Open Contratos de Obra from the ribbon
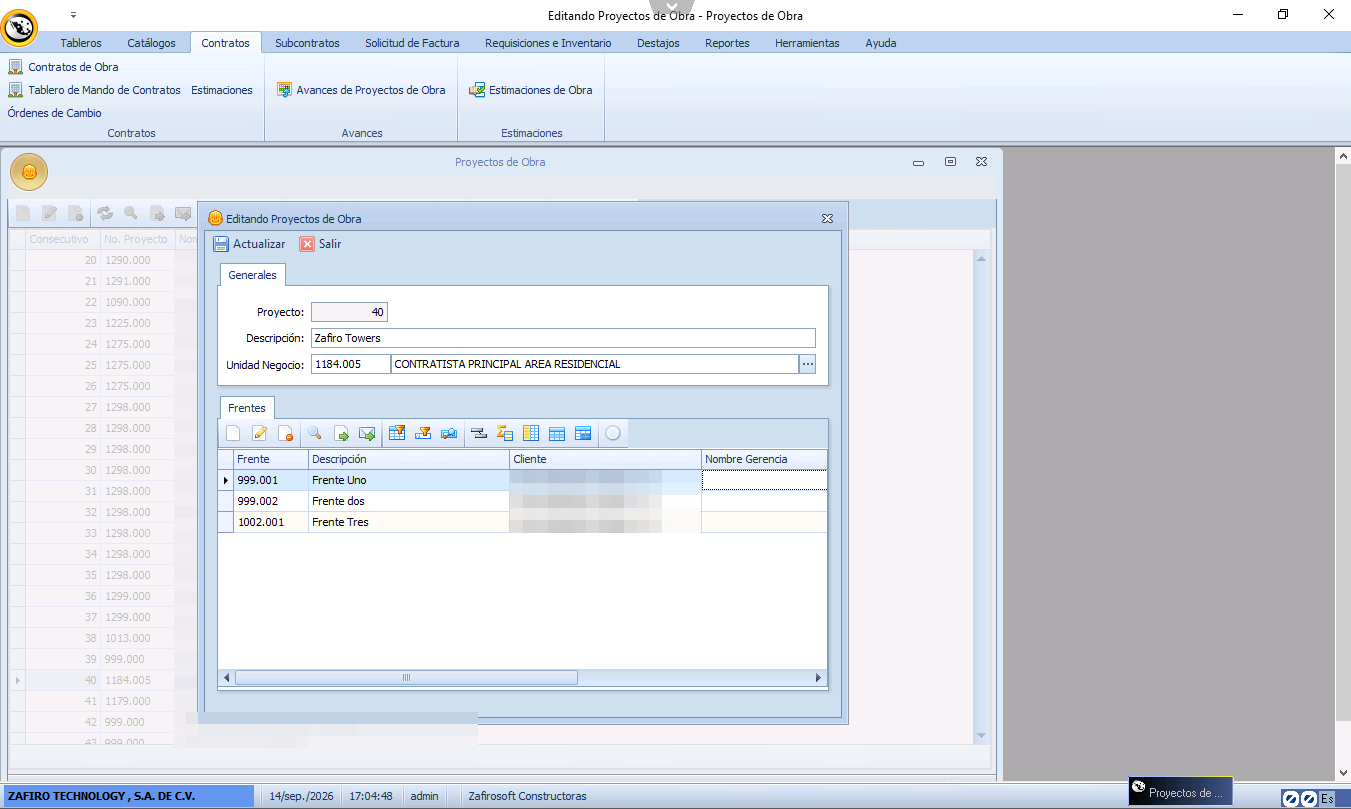Screen dimensions: 1351x809 pyautogui.click(x=63, y=67)
